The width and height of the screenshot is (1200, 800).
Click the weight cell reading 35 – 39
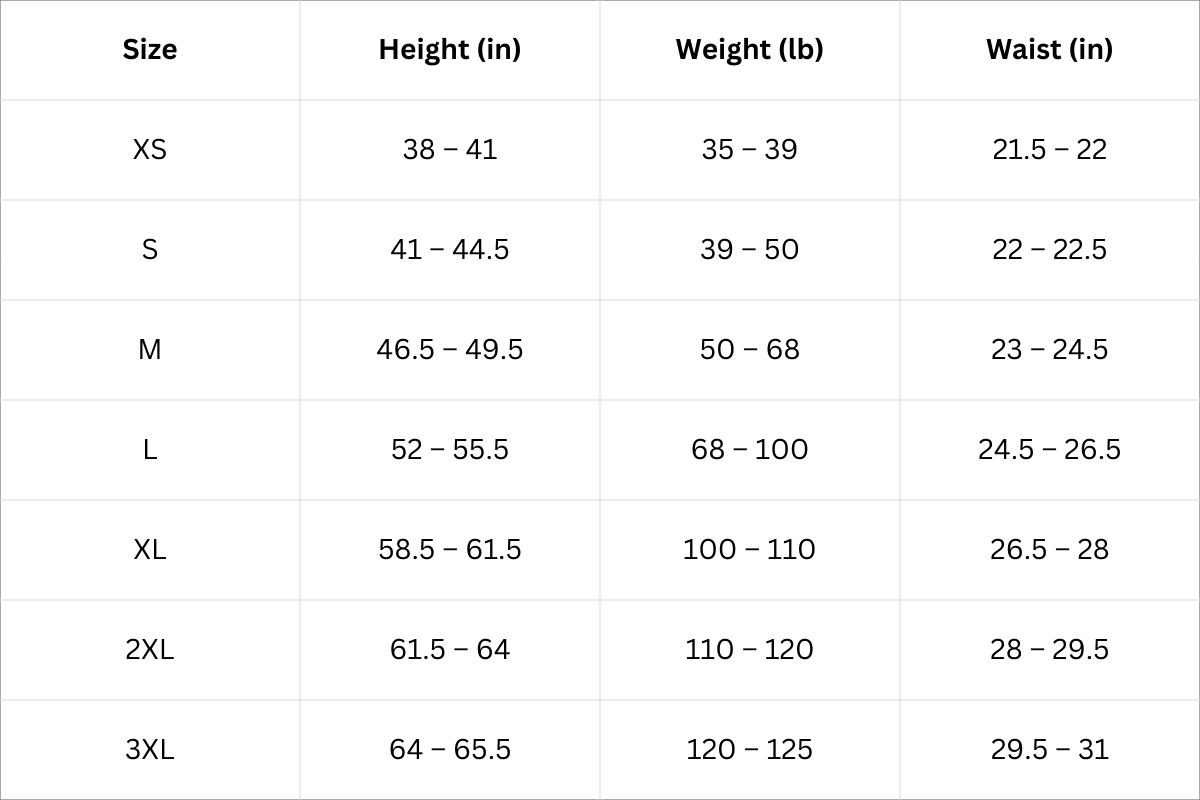[x=749, y=149]
